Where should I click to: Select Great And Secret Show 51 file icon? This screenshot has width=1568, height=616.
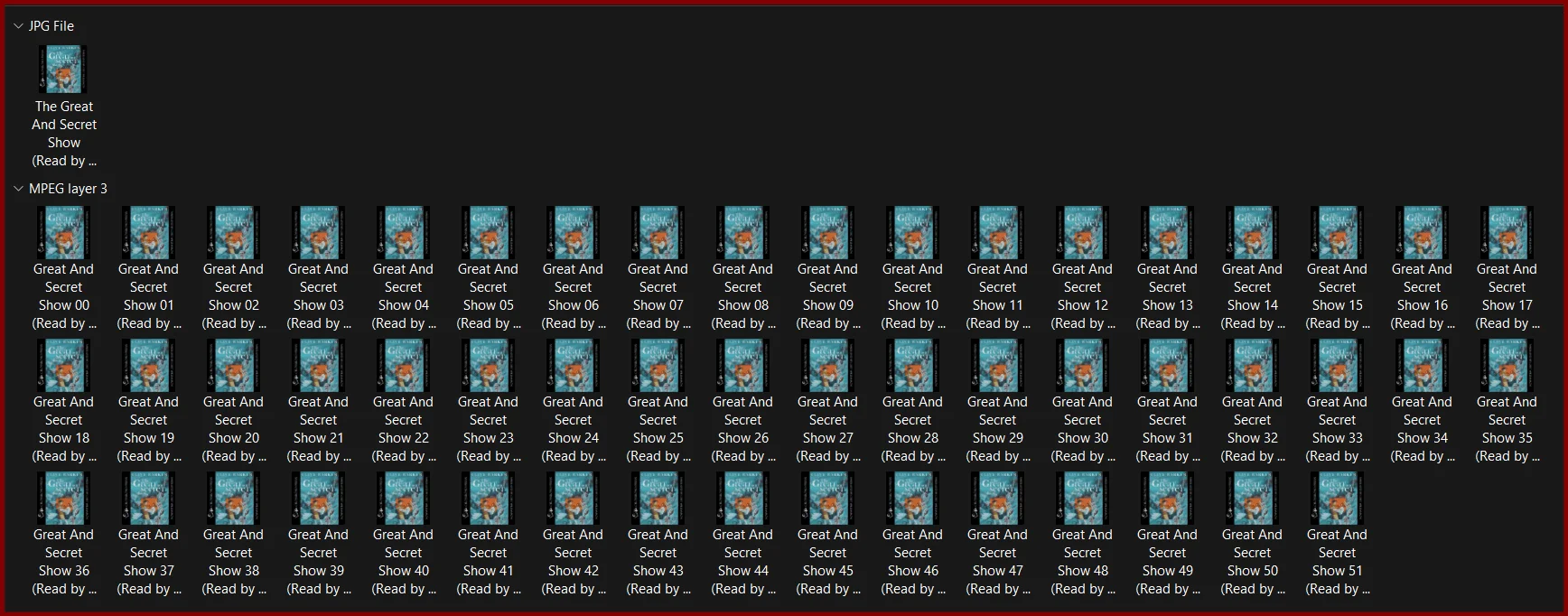coord(1338,498)
